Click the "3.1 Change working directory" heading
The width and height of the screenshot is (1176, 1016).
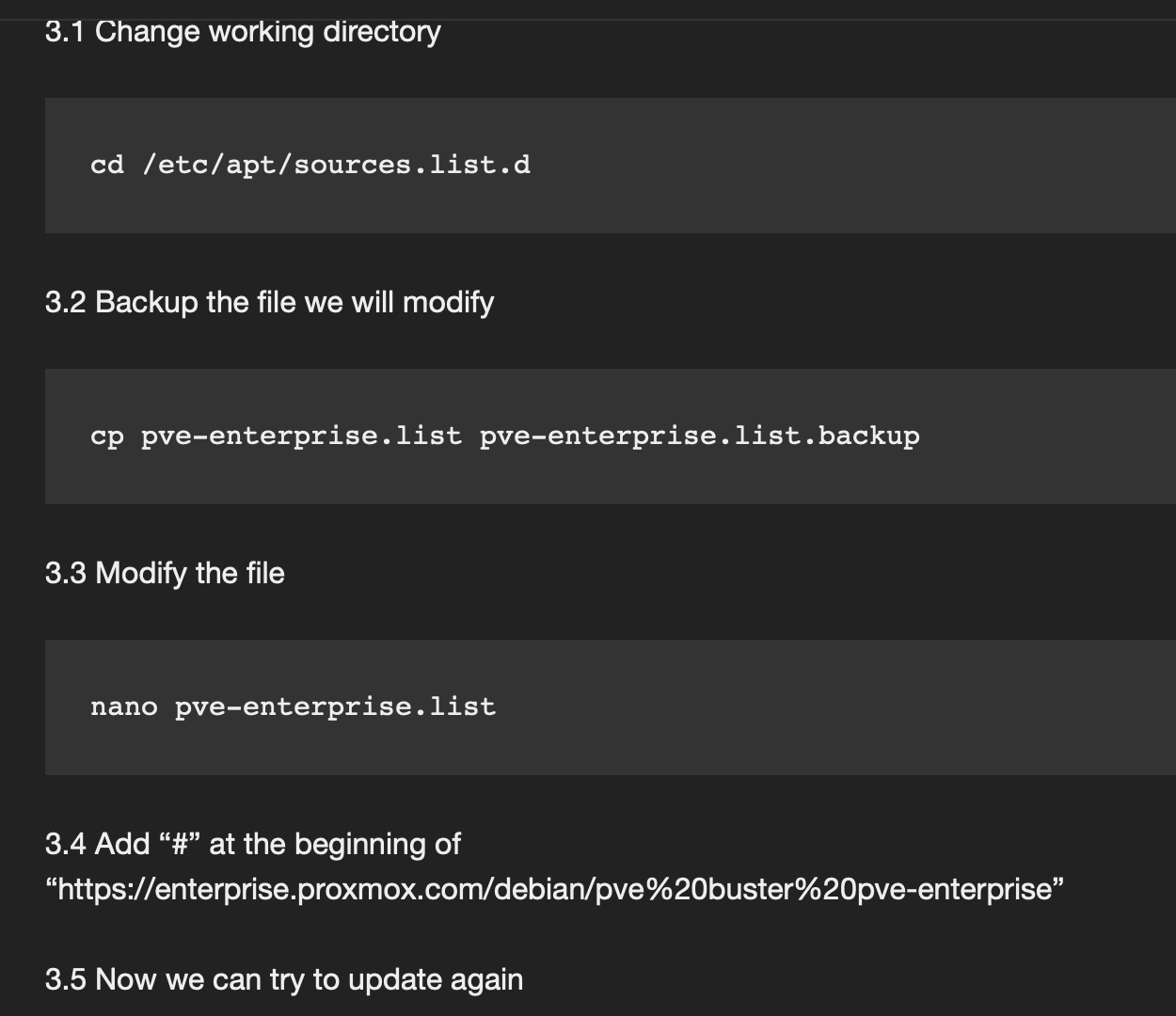click(243, 31)
